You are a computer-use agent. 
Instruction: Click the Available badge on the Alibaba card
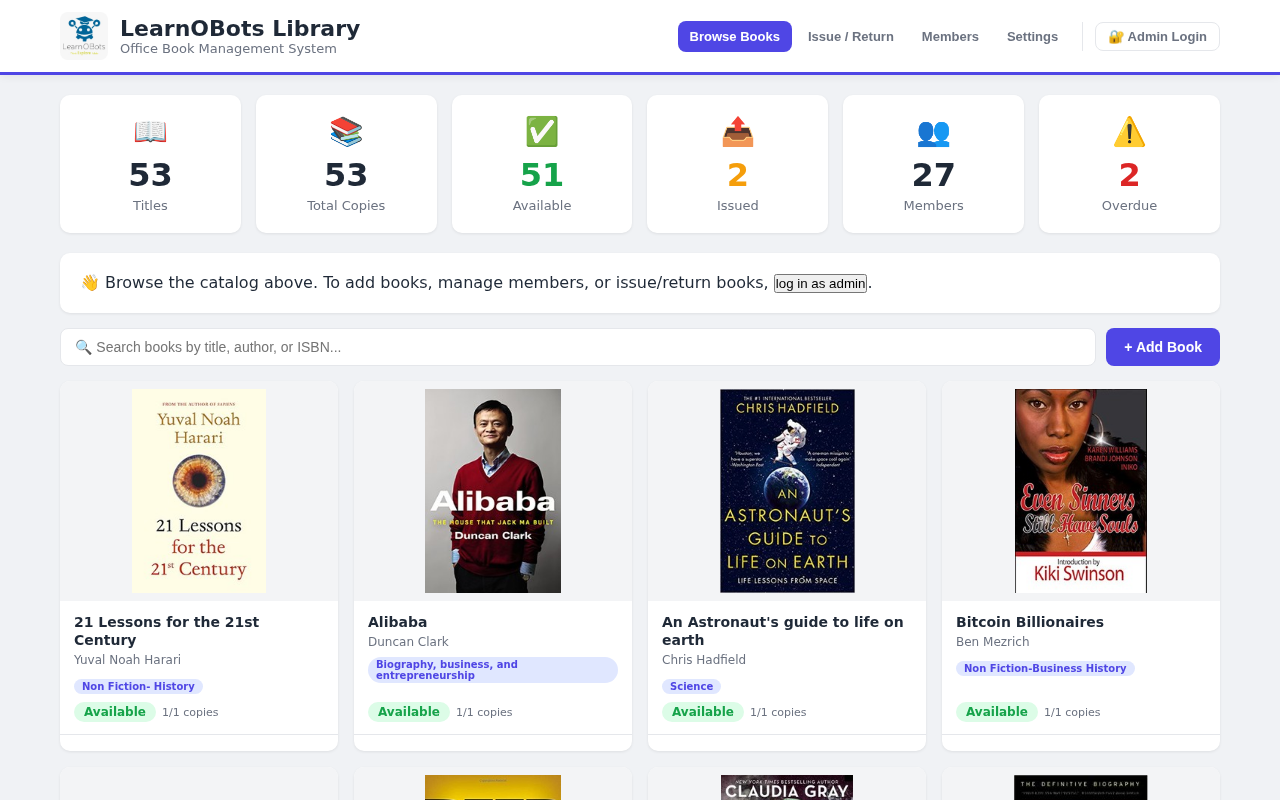click(409, 712)
